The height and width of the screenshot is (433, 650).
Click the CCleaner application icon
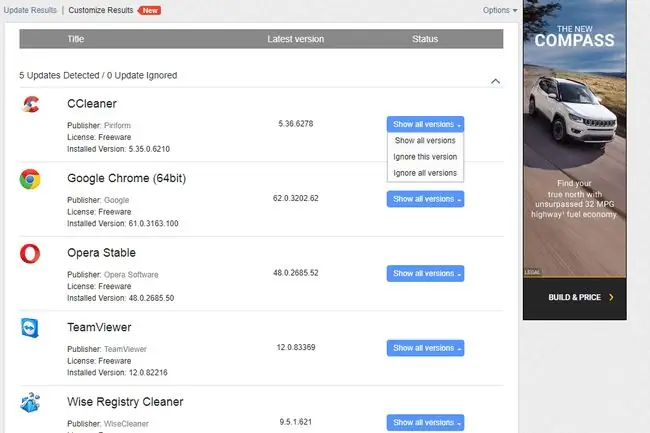[31, 104]
